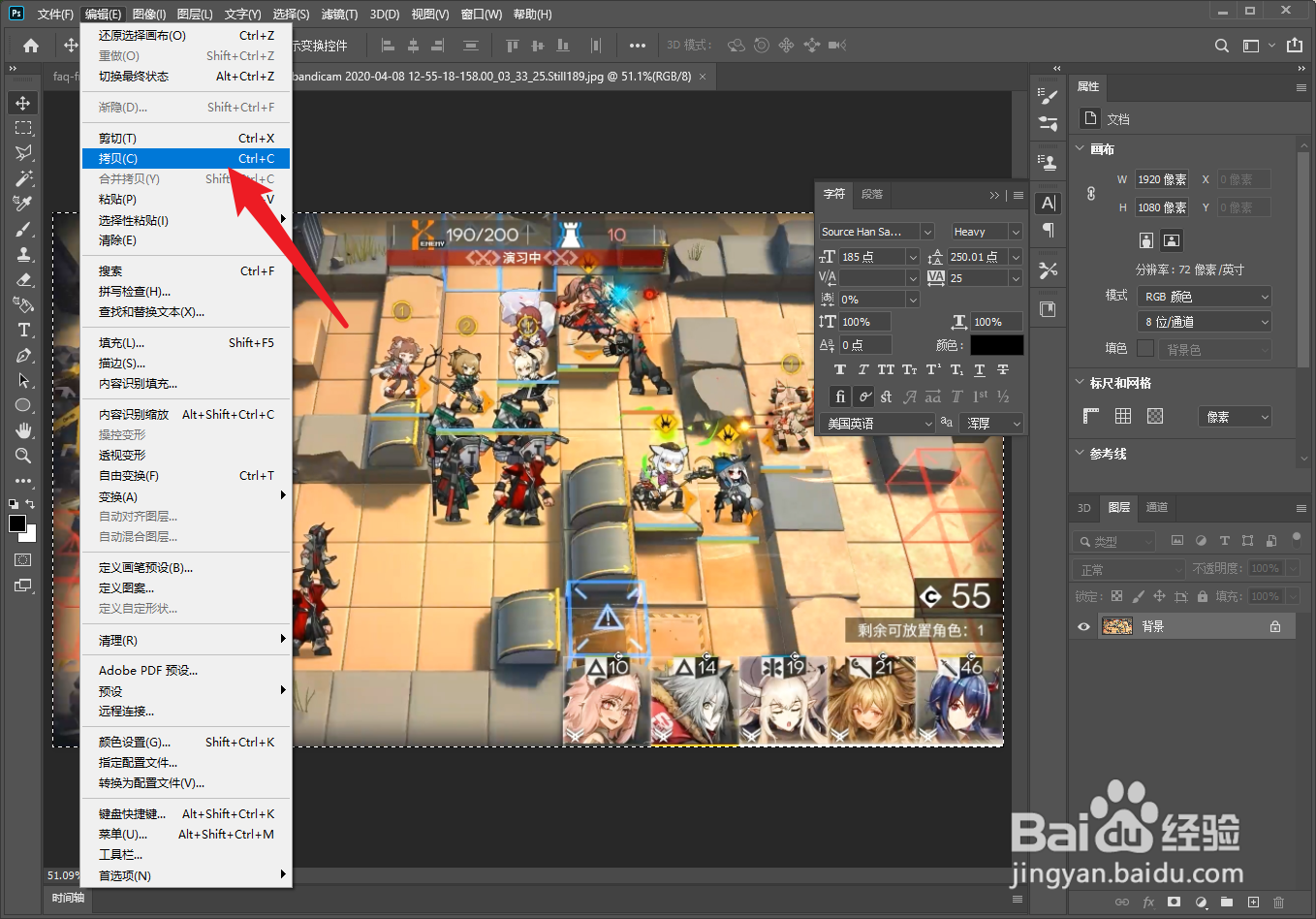Select the Rectangular Marquee tool
The height and width of the screenshot is (919, 1316).
23,128
